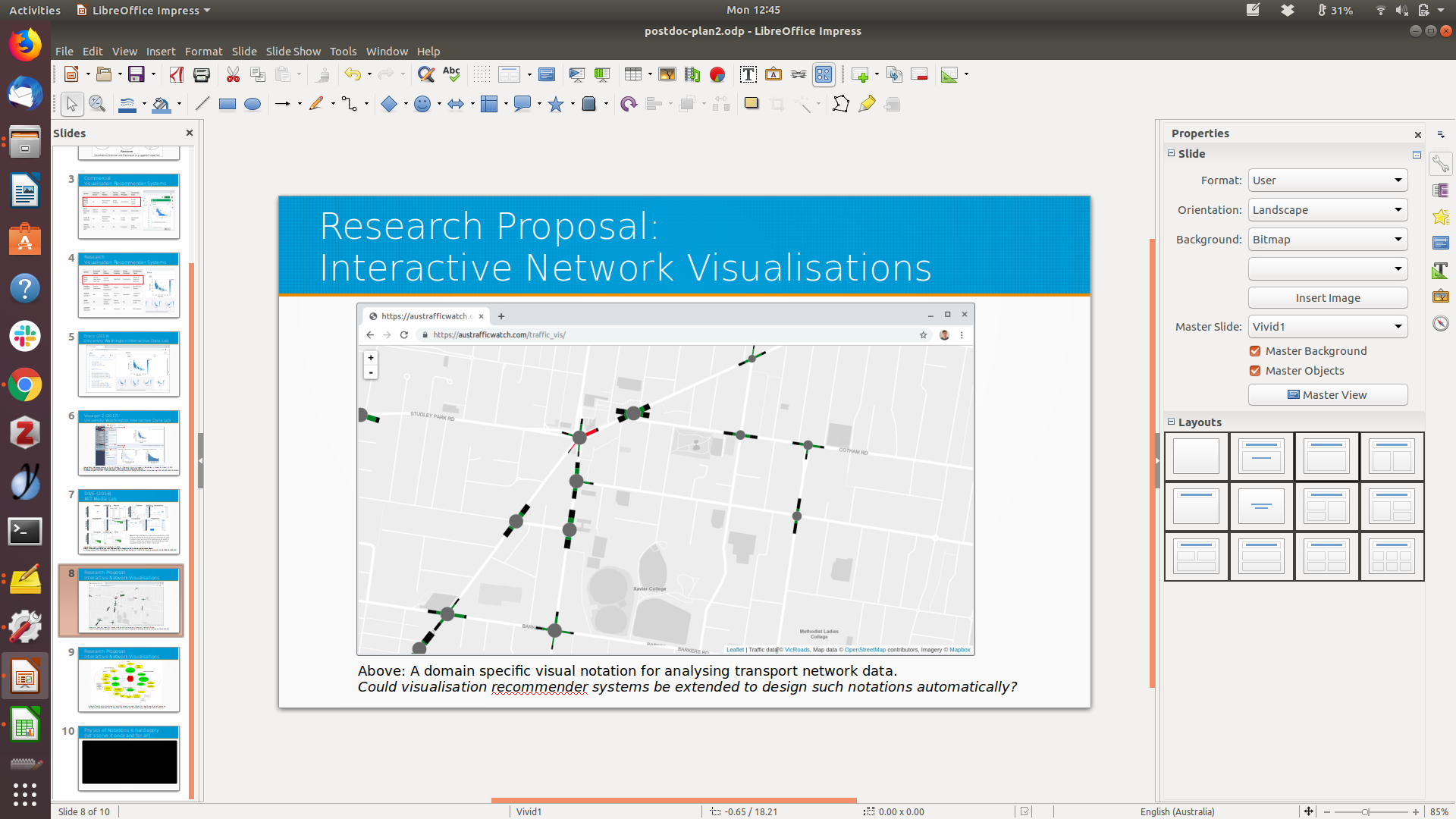Image resolution: width=1456 pixels, height=819 pixels.
Task: Uncheck the Master Objects checkbox
Action: click(x=1255, y=371)
